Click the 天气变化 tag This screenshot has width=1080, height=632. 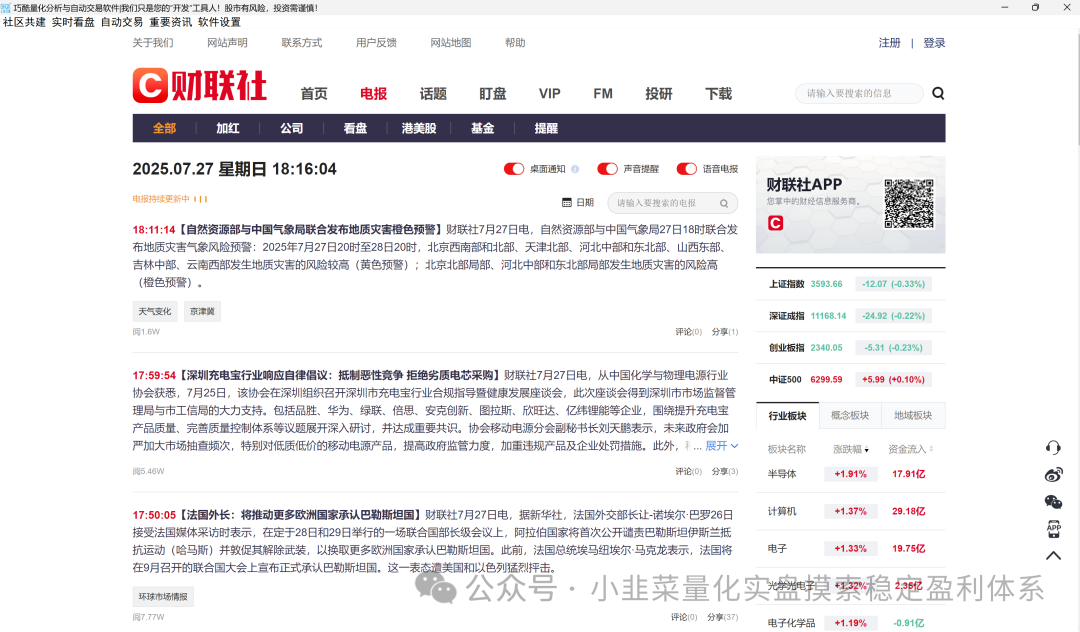pos(155,311)
